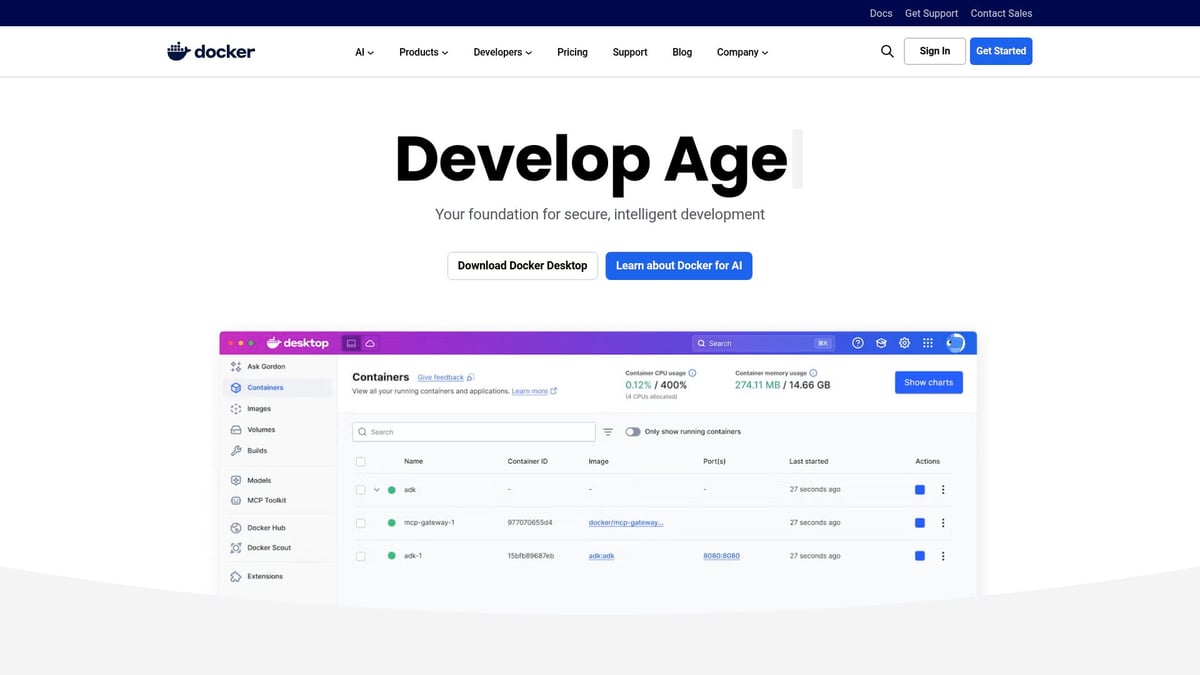The height and width of the screenshot is (675, 1200).
Task: Open the learning center graduation cap icon
Action: point(881,343)
